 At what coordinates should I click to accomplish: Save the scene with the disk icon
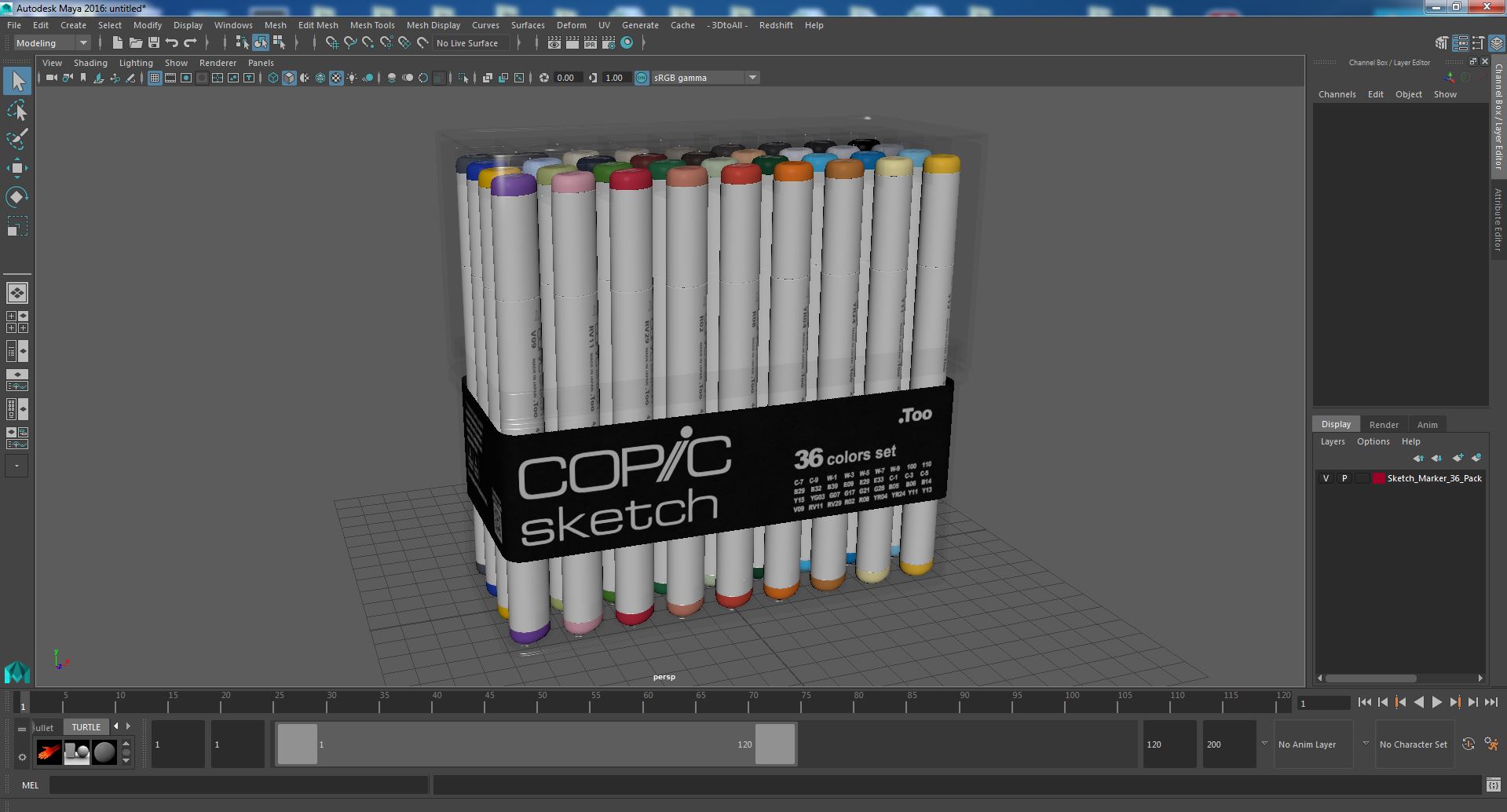[154, 43]
